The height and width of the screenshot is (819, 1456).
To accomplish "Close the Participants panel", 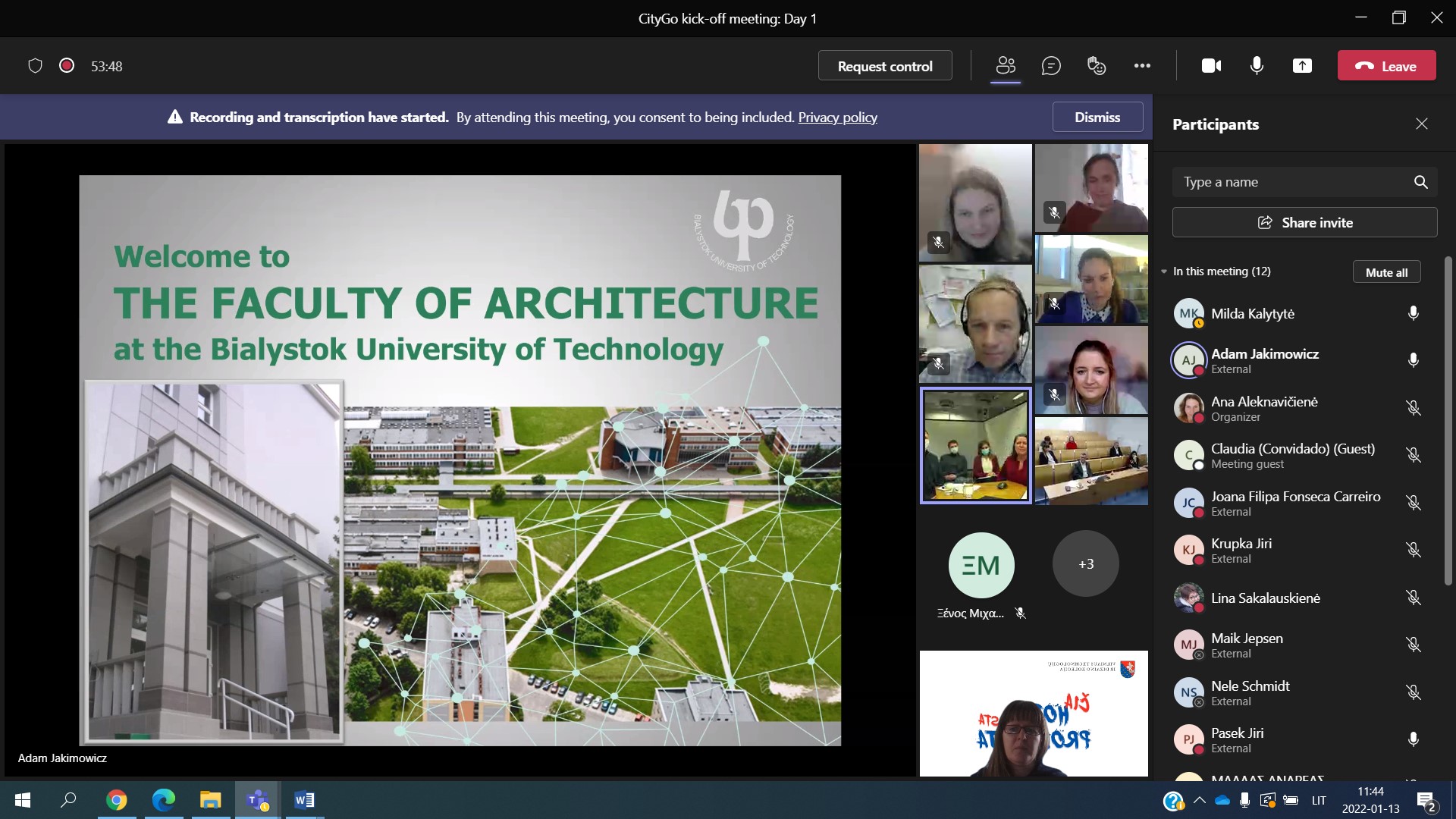I will coord(1421,124).
